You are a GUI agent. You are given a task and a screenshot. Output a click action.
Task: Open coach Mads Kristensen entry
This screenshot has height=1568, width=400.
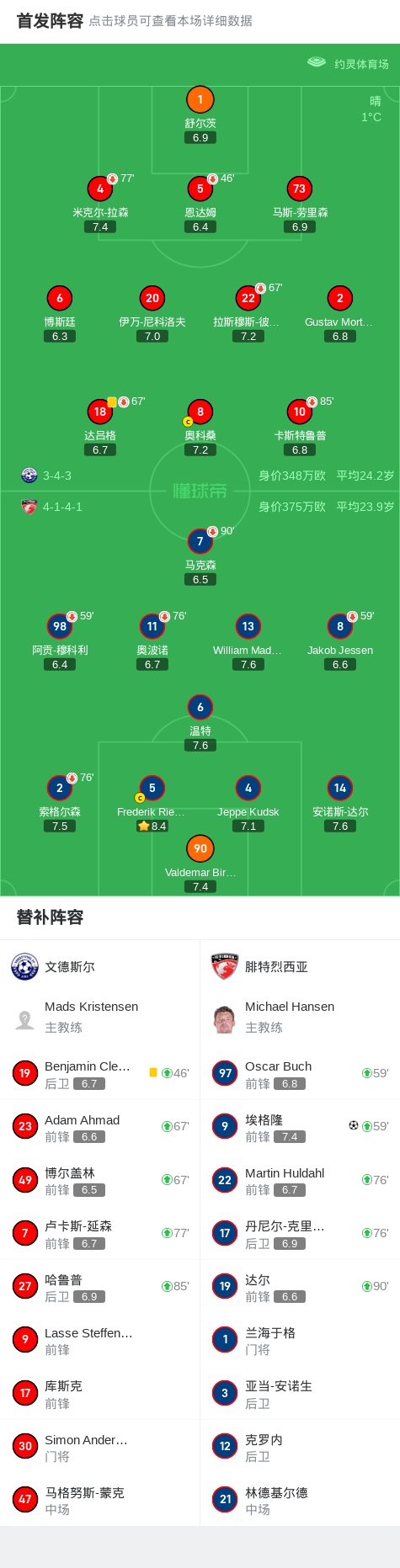tap(100, 1017)
